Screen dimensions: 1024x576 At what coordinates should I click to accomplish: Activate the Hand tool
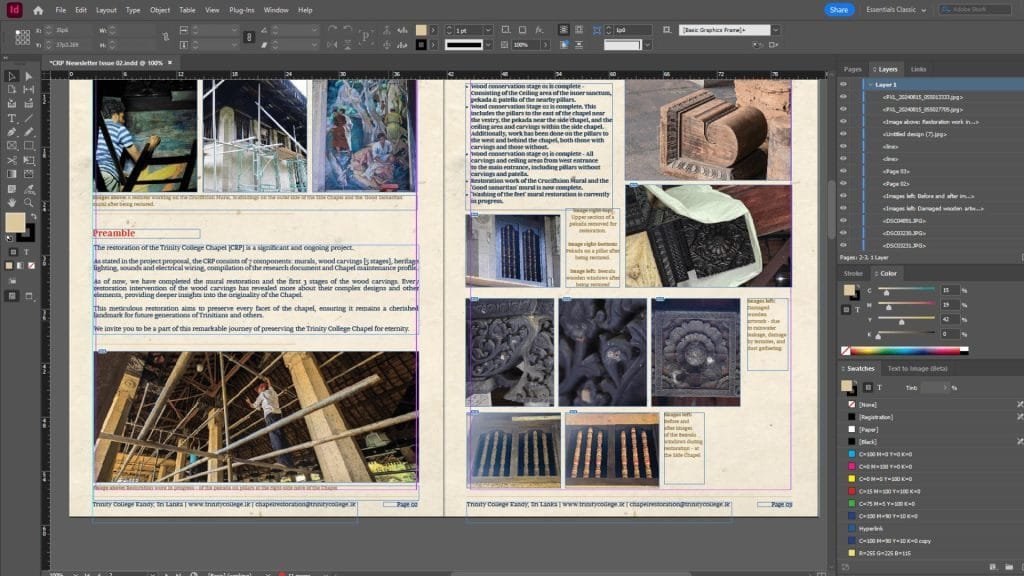12,201
